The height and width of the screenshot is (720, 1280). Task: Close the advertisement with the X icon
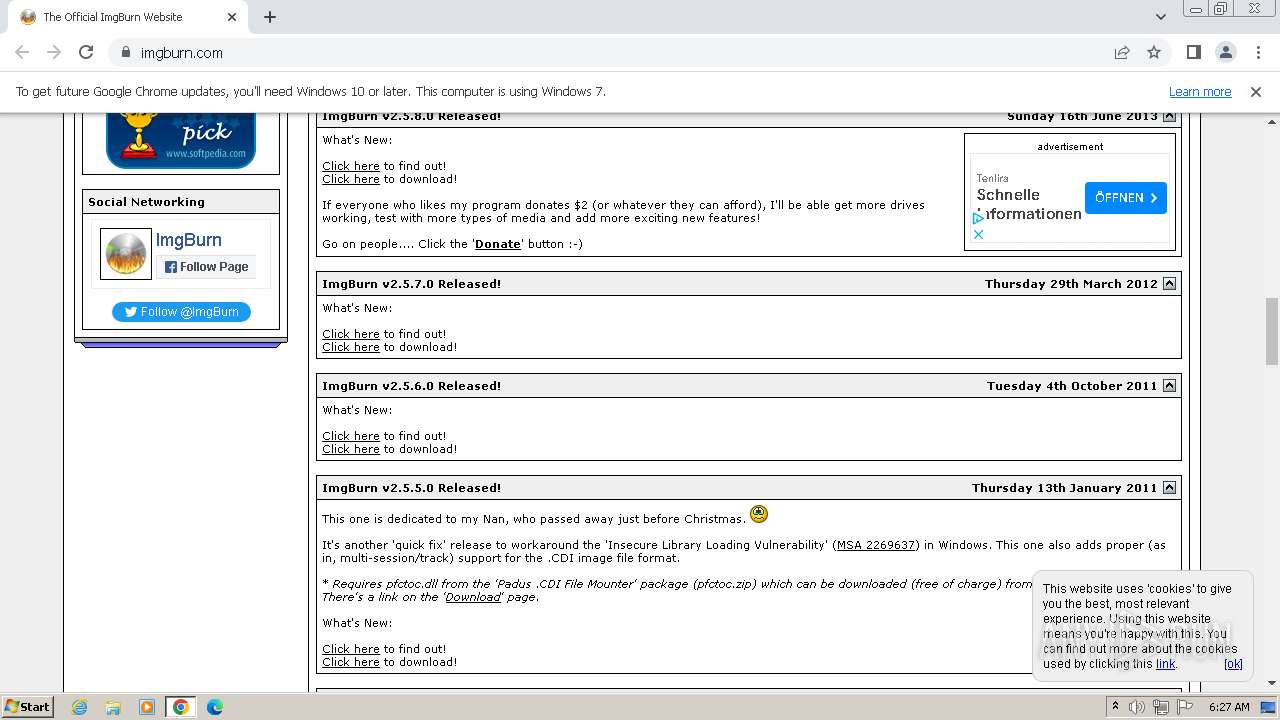pos(978,235)
